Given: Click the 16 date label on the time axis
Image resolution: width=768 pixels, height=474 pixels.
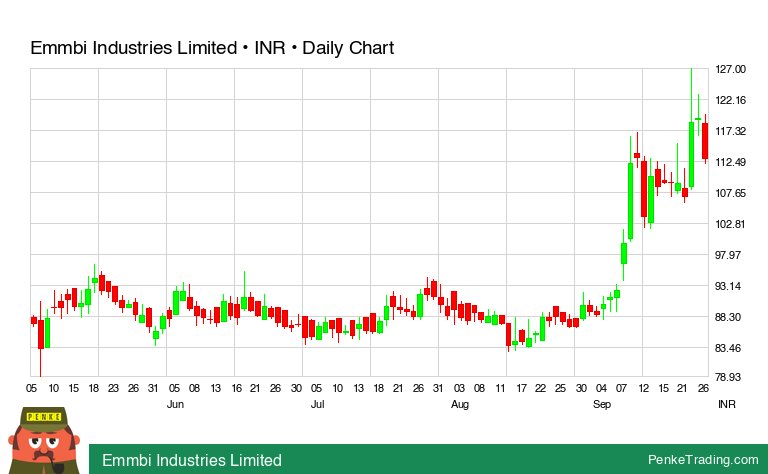Looking at the screenshot, I should pos(237,388).
